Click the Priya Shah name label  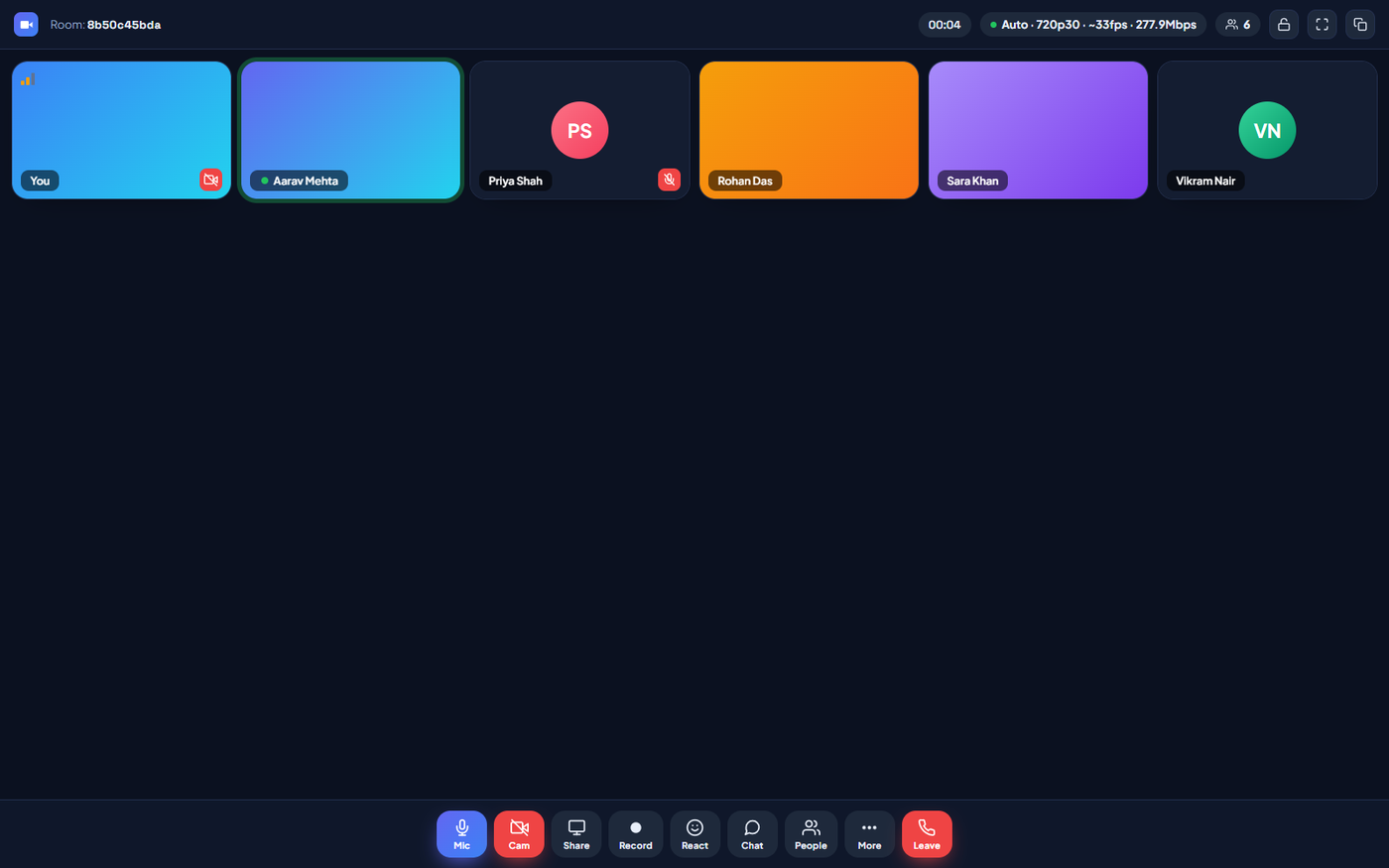coord(515,181)
